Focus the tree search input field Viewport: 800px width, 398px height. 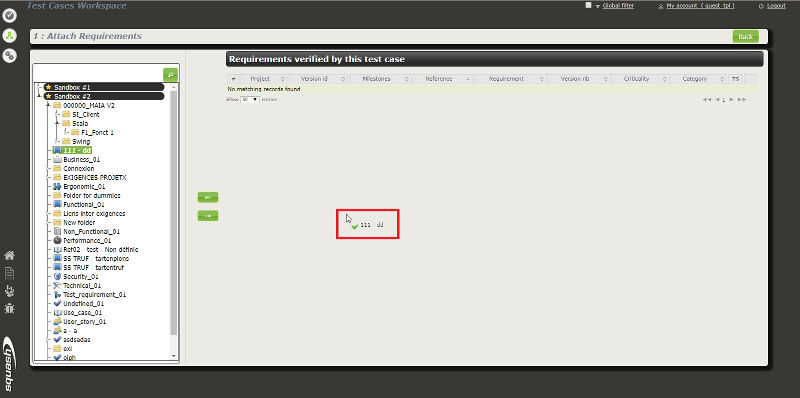(98, 74)
